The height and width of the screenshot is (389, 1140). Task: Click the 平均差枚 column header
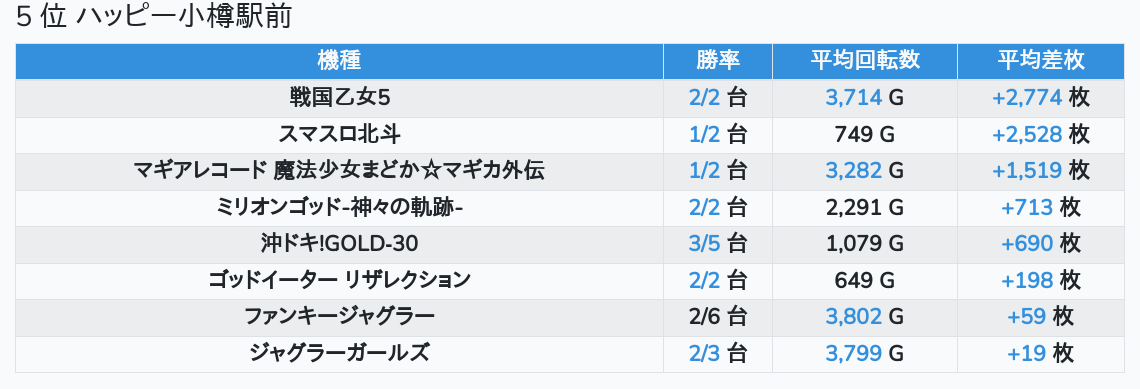[x=1040, y=61]
